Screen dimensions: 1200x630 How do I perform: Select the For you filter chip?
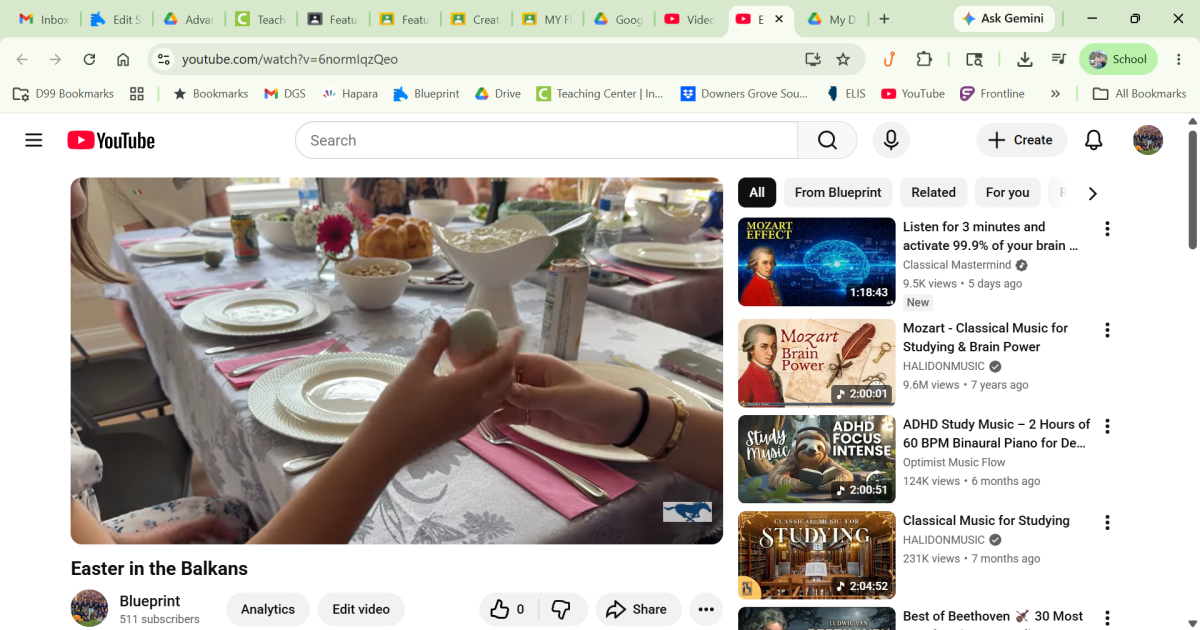(x=1007, y=192)
